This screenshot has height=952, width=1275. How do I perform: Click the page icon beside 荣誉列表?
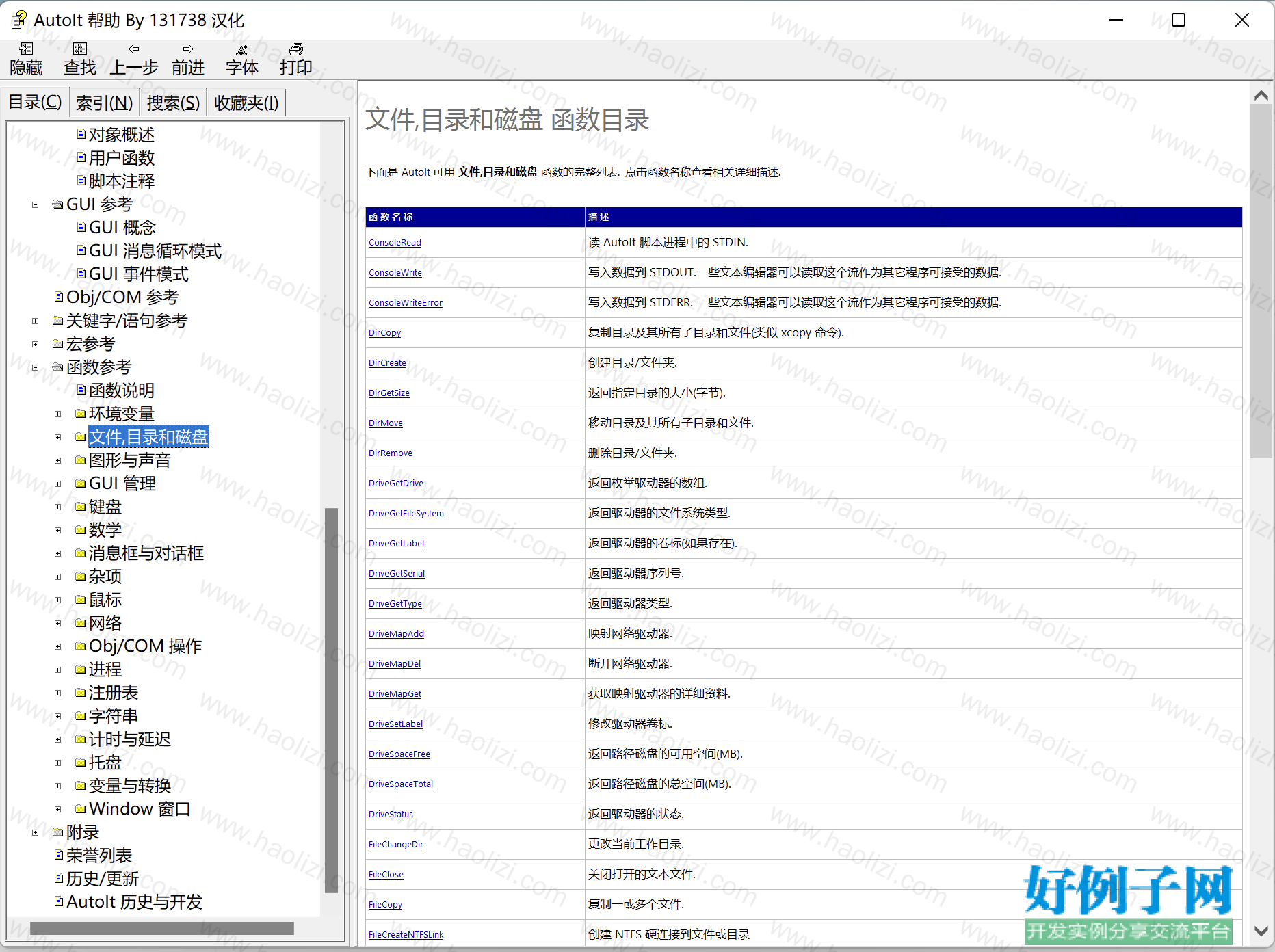click(x=59, y=855)
